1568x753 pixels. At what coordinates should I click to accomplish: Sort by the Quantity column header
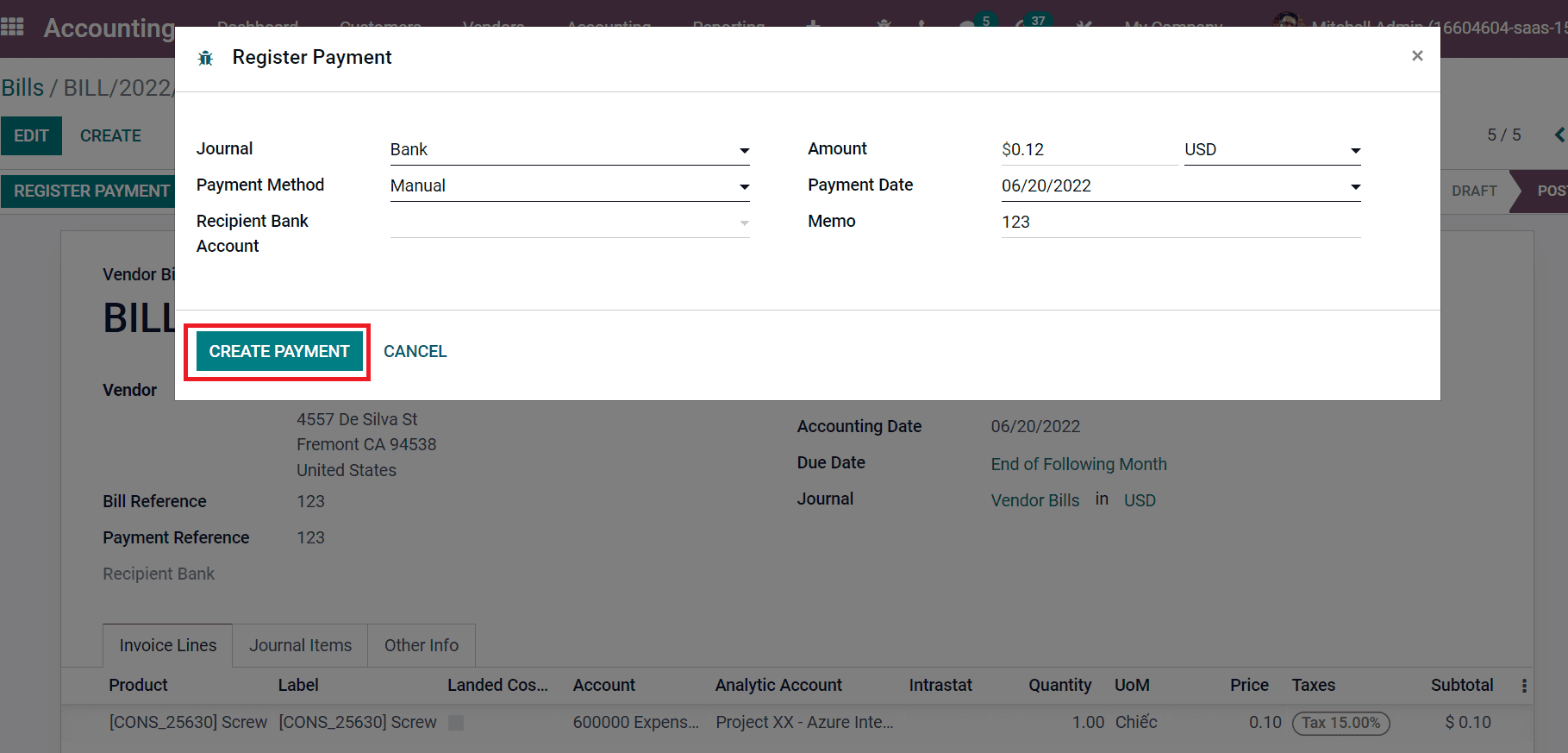point(1059,685)
